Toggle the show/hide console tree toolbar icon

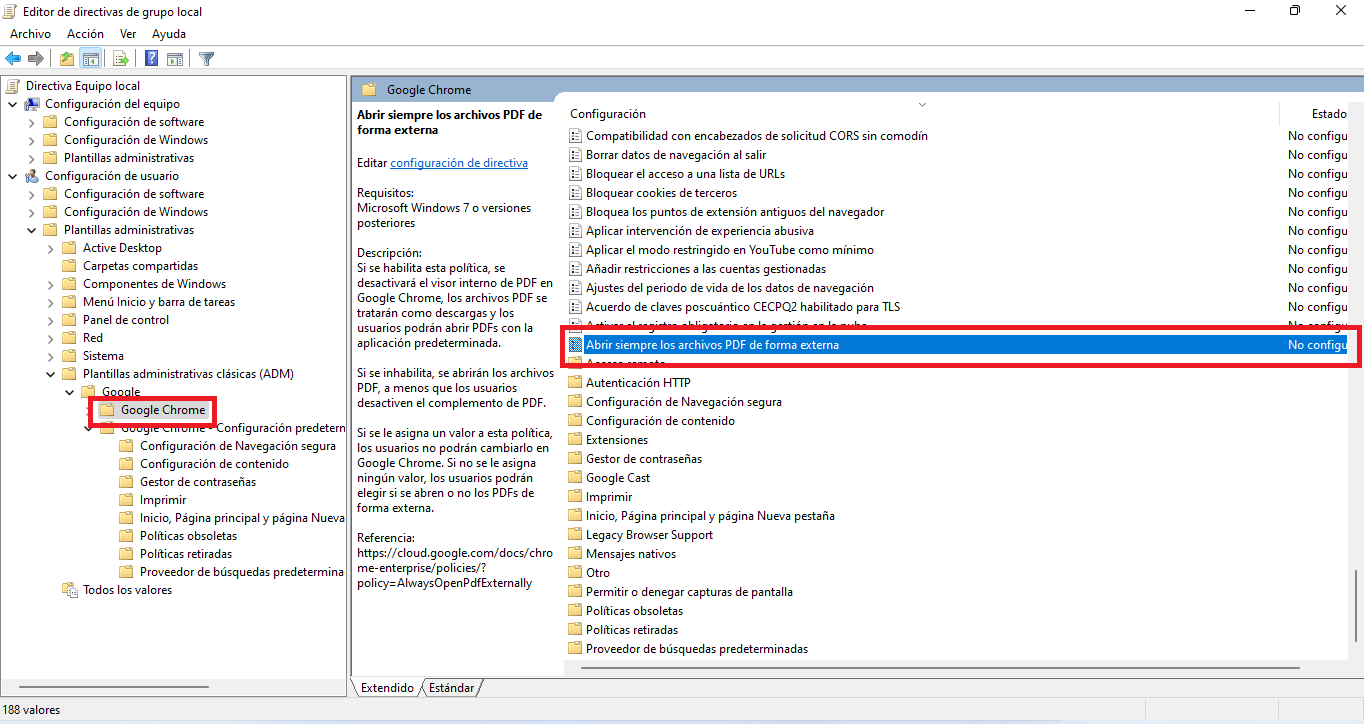pyautogui.click(x=91, y=59)
